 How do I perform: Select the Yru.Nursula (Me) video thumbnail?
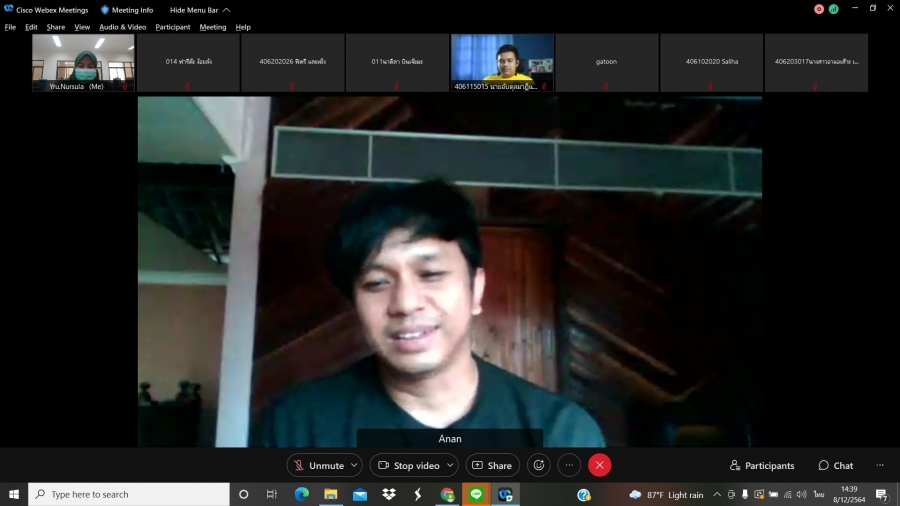pos(83,63)
